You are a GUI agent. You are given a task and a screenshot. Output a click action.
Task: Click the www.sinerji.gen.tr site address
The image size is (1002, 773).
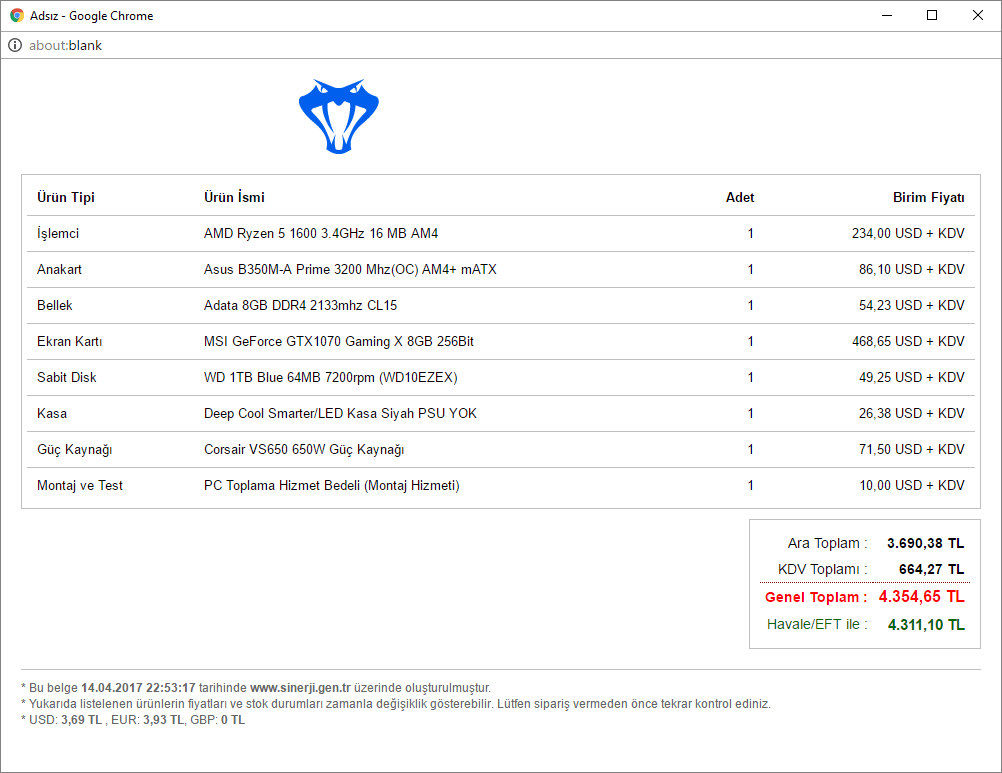click(300, 688)
